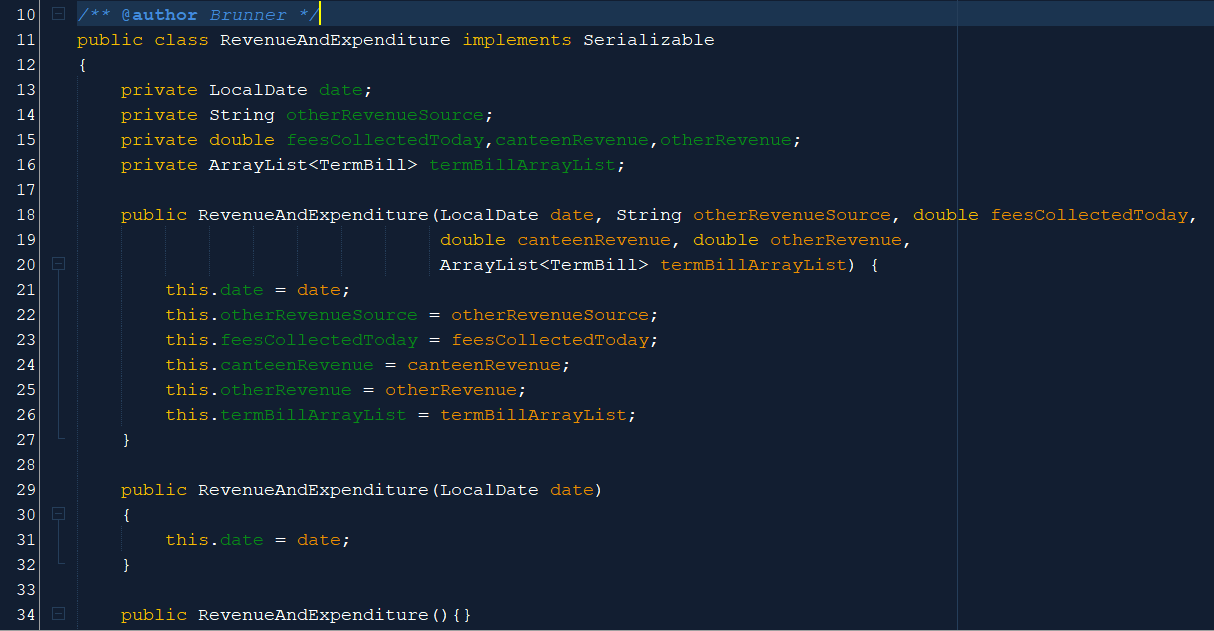Image resolution: width=1214 pixels, height=631 pixels.
Task: Click this.termBillArrayList on line 26
Action: click(x=286, y=415)
